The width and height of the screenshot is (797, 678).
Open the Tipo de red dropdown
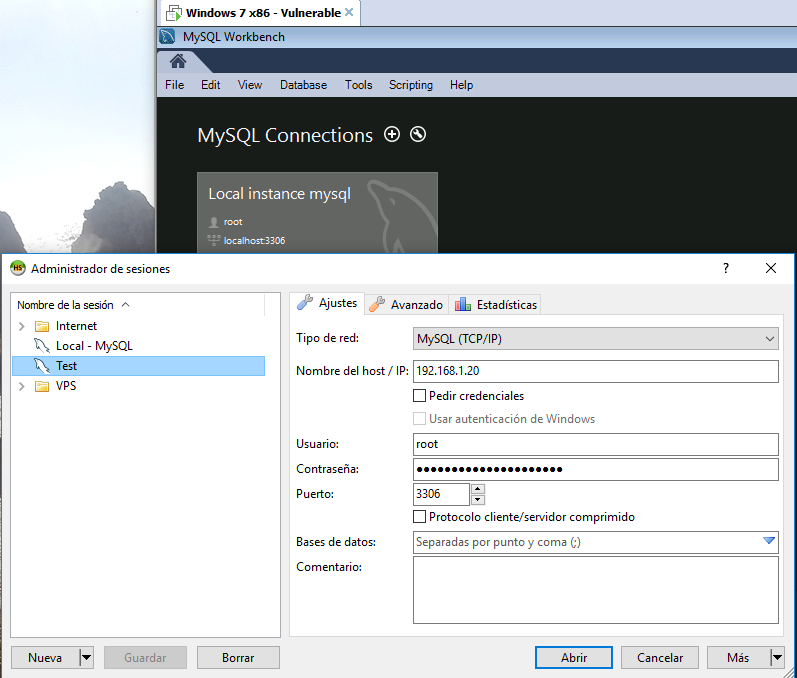[596, 338]
